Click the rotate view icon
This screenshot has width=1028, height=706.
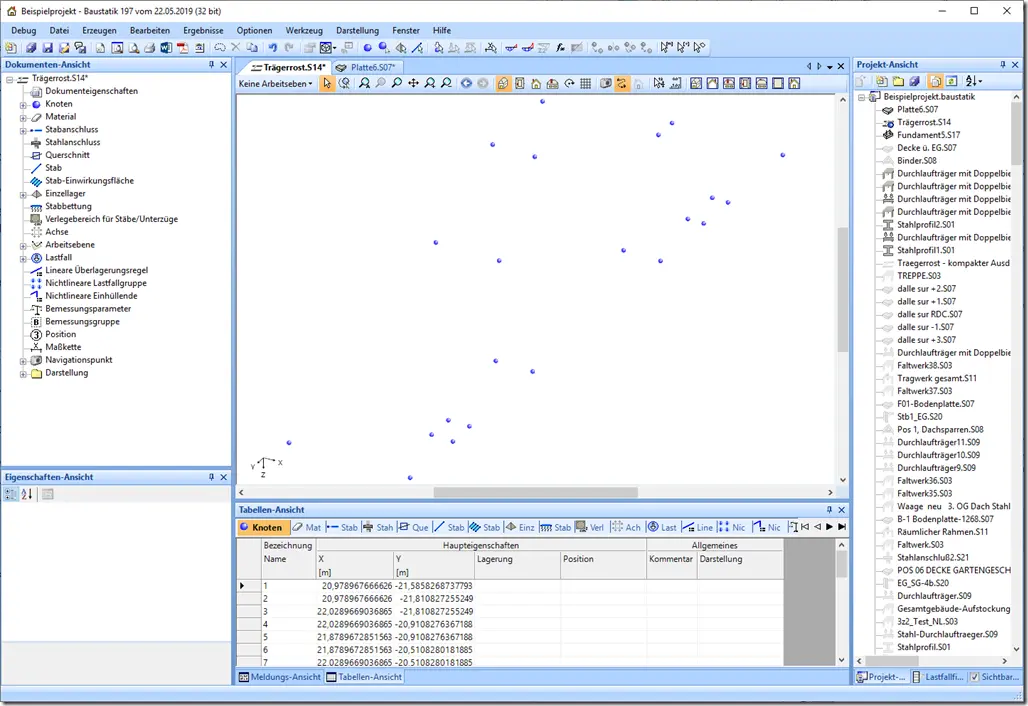click(x=569, y=83)
